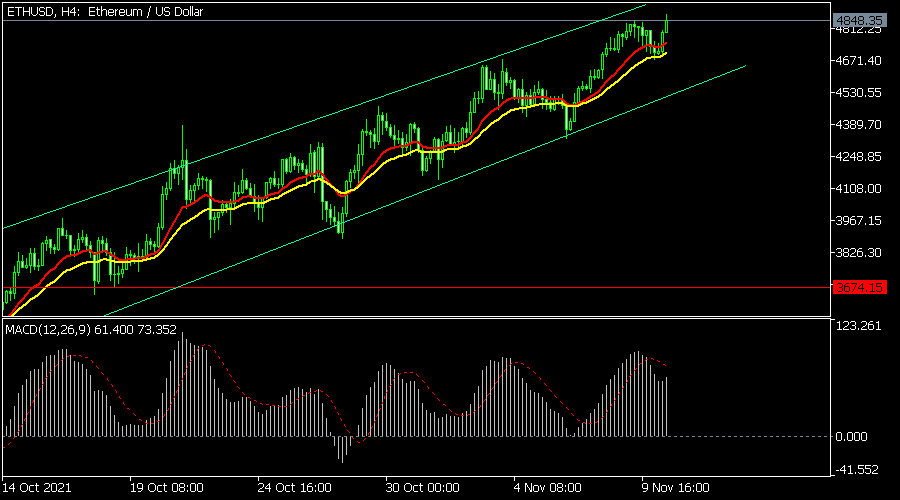Click the negative MACD histogram bars below zero
This screenshot has height=500, width=900.
pyautogui.click(x=343, y=448)
